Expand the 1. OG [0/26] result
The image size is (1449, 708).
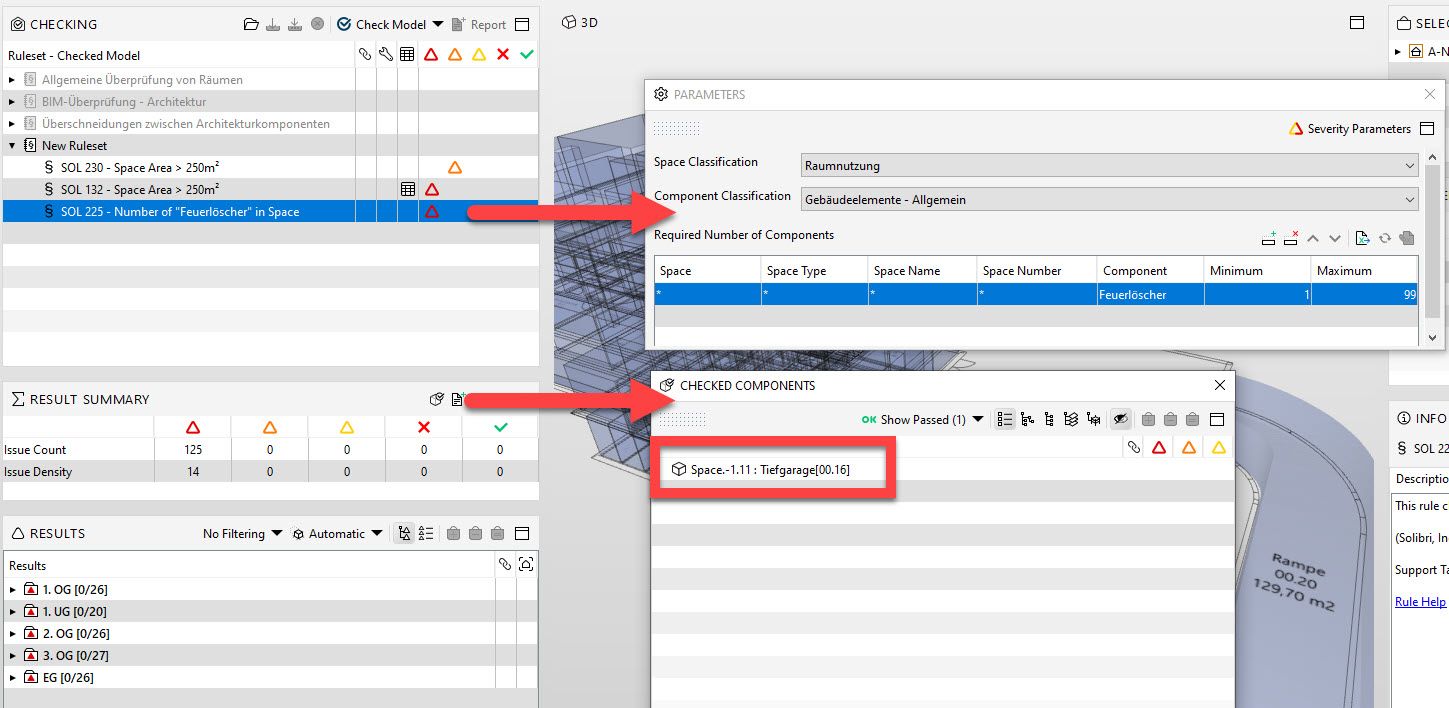[12, 590]
